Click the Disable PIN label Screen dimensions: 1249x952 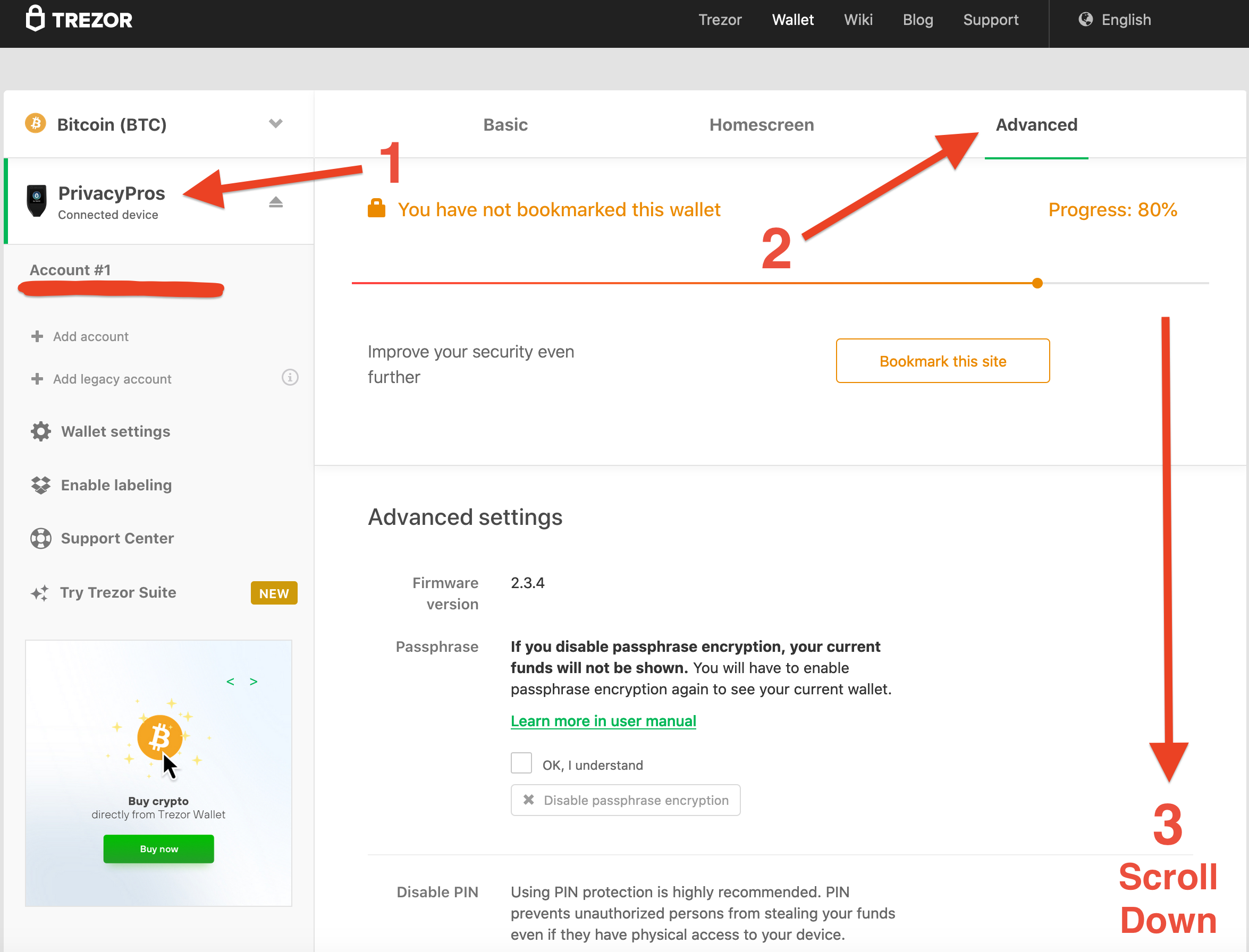point(437,892)
